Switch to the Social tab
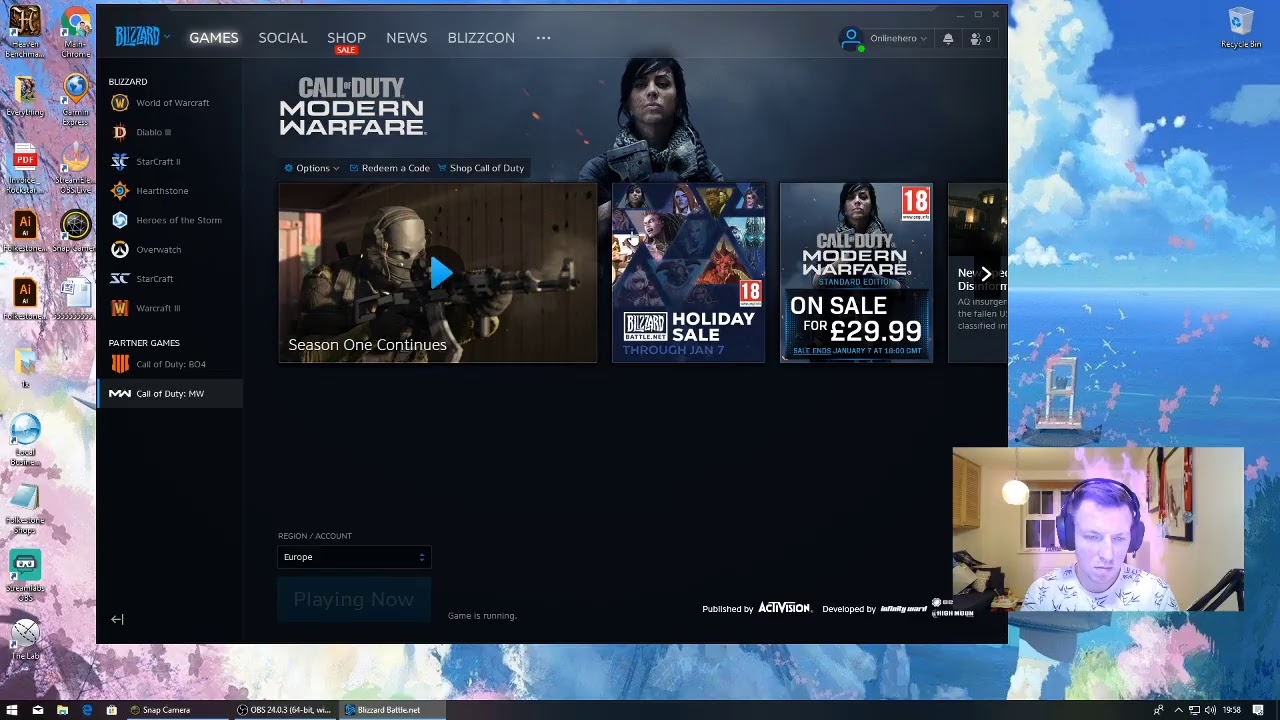 click(x=283, y=38)
